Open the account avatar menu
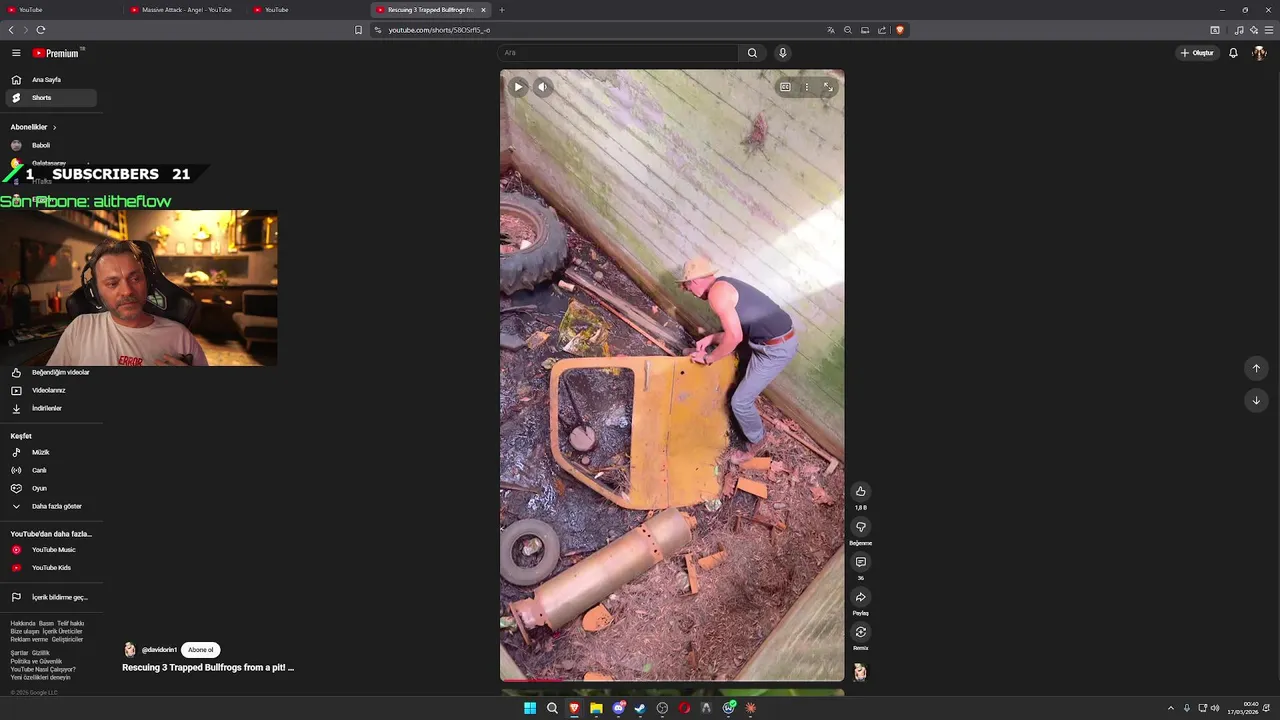This screenshot has width=1280, height=720. tap(1259, 53)
